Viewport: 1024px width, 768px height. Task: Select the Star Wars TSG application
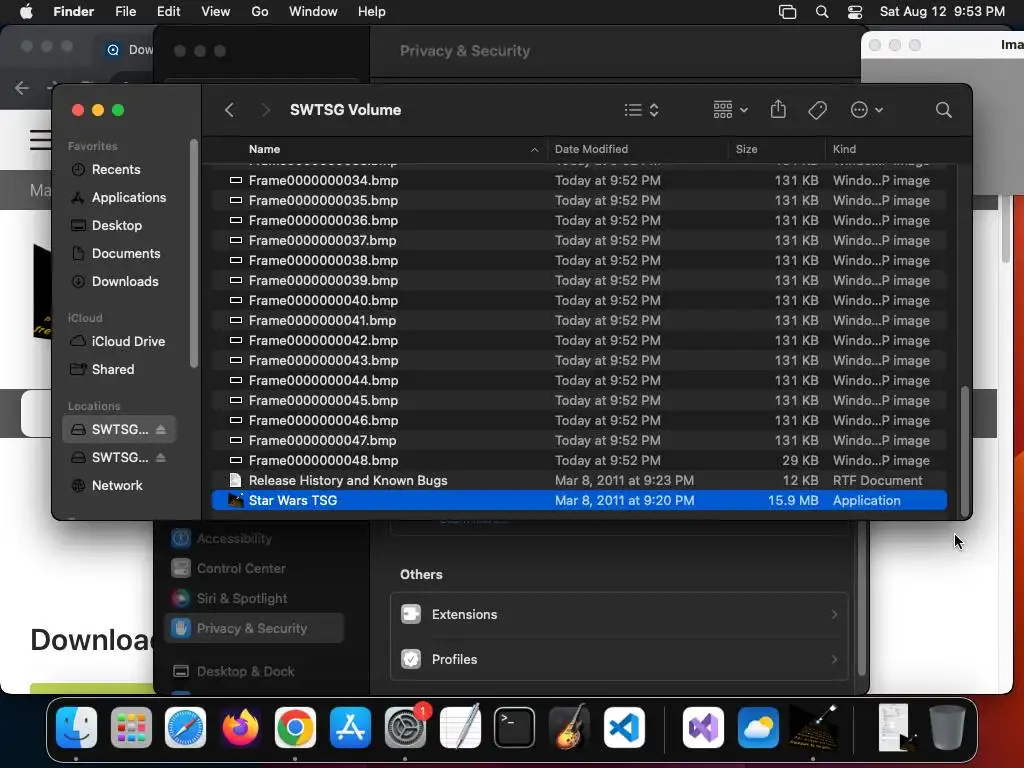click(x=579, y=500)
